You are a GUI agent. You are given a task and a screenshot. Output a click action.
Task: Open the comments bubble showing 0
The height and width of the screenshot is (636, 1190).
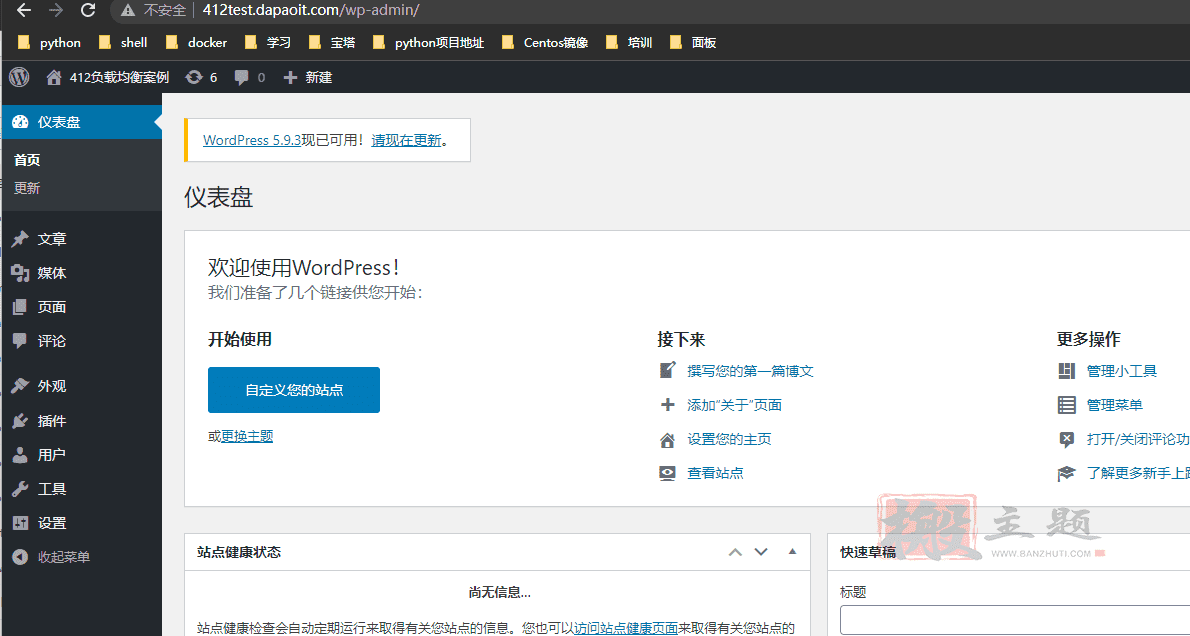(250, 77)
